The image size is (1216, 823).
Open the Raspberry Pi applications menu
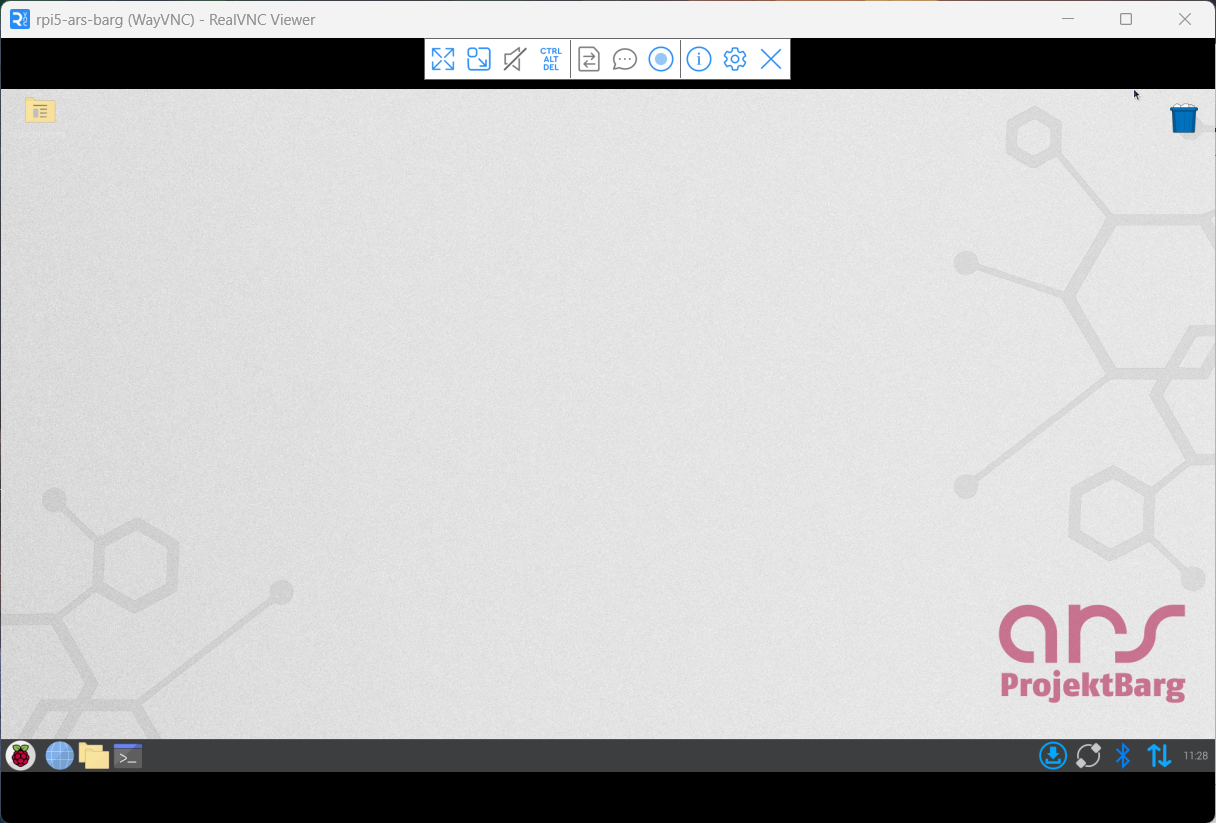pos(20,756)
